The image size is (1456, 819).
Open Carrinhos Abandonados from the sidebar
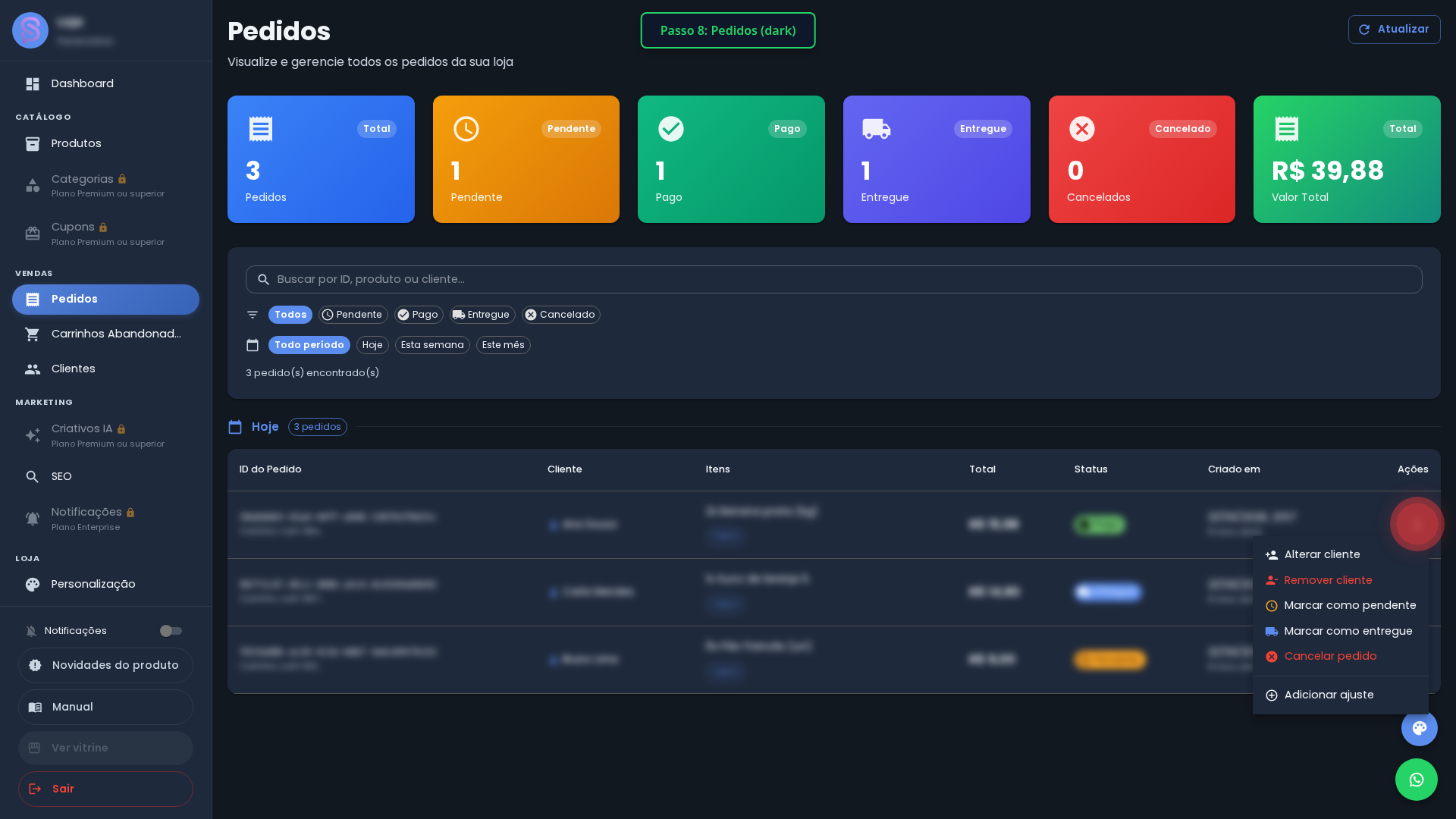point(105,334)
